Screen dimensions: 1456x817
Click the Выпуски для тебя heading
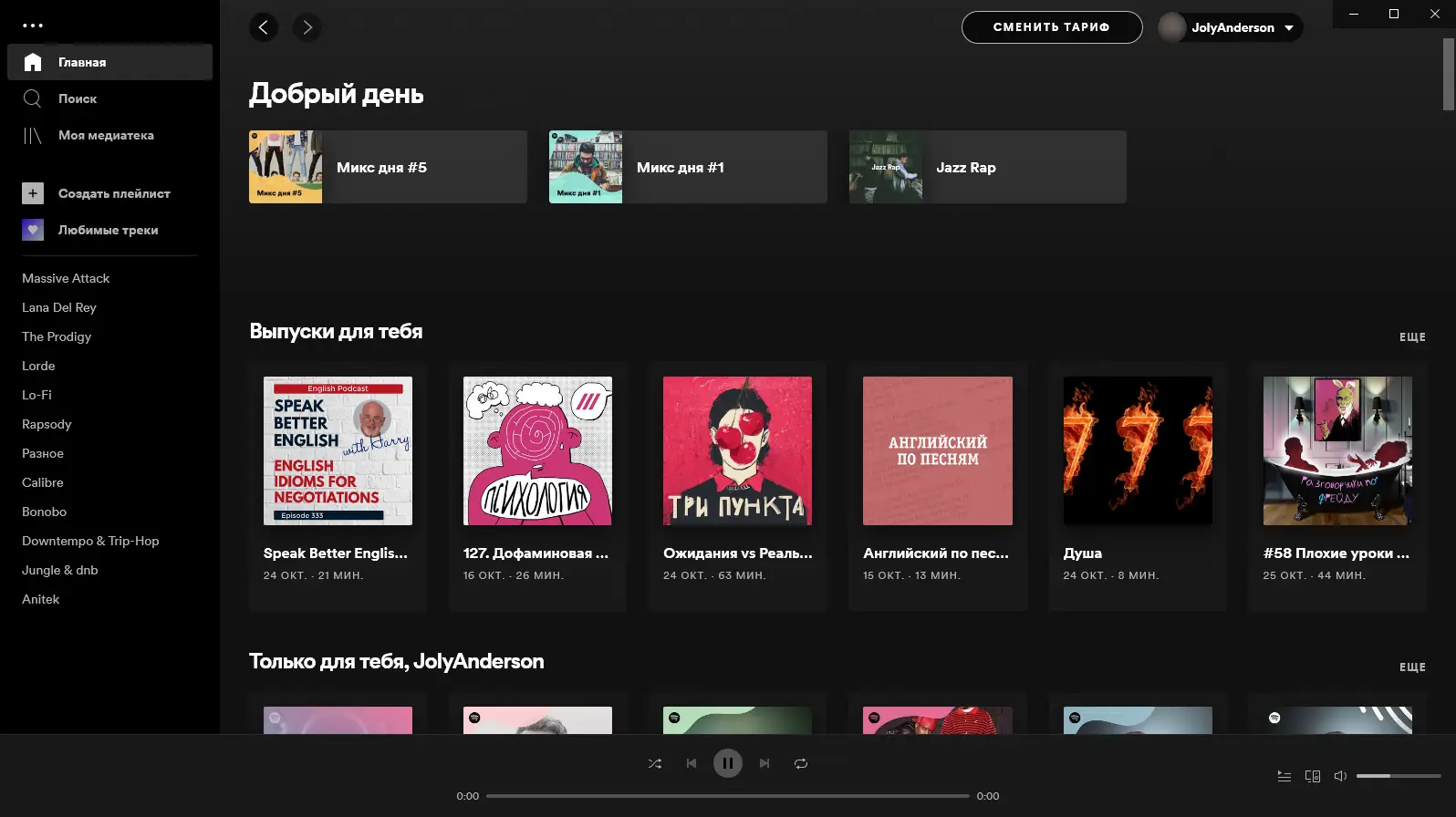coord(336,331)
